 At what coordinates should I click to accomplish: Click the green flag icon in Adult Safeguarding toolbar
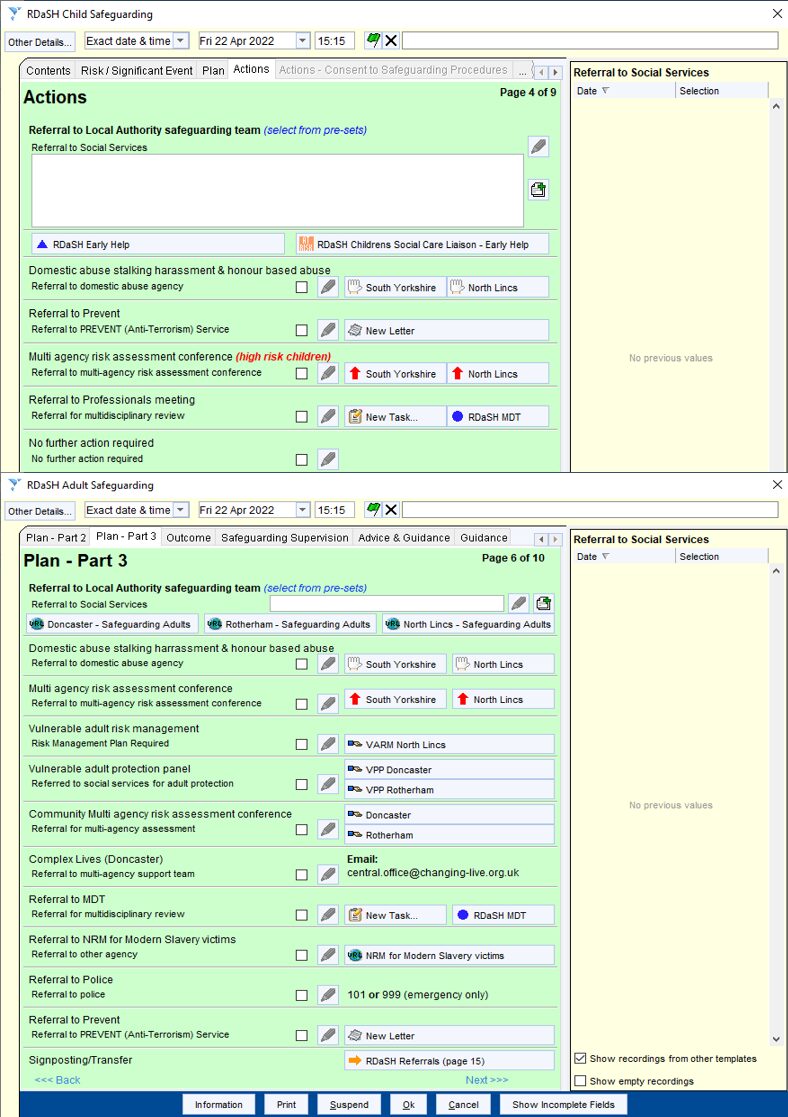[x=373, y=509]
